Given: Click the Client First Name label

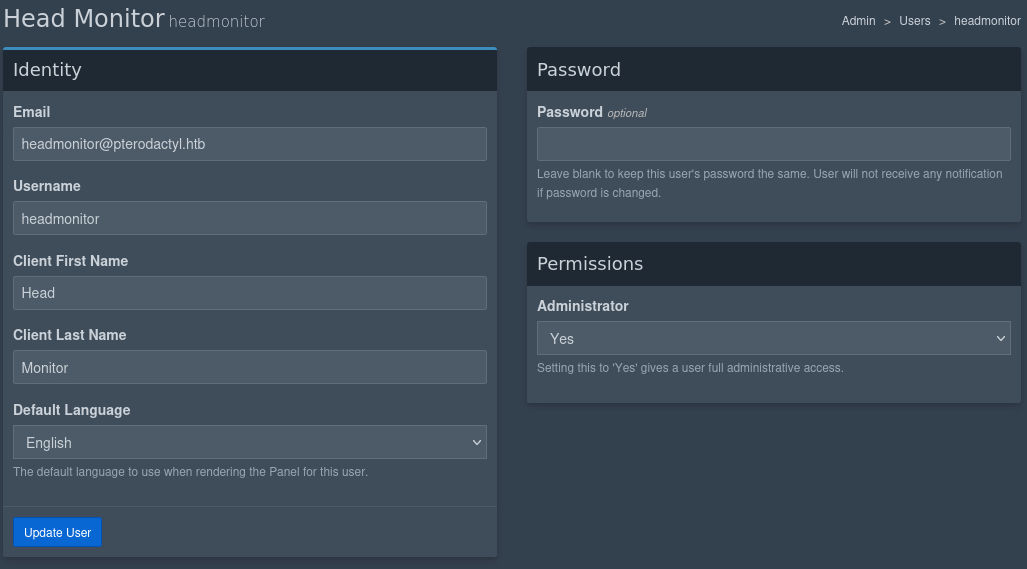Looking at the screenshot, I should 71,261.
